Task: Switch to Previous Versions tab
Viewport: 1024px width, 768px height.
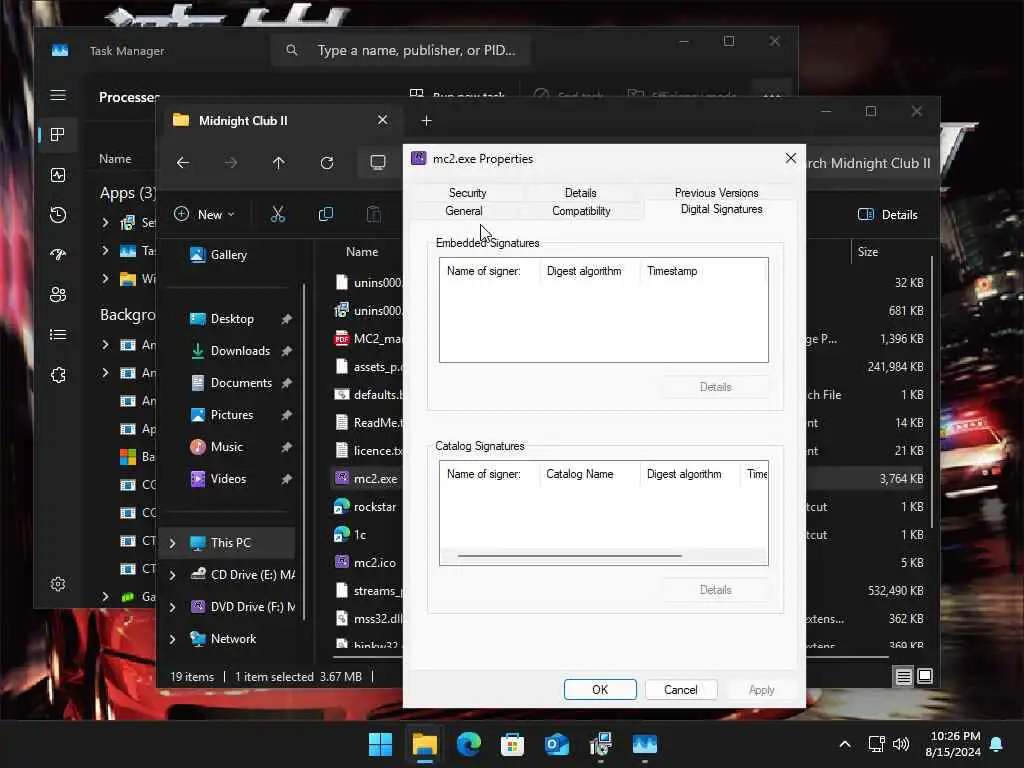Action: [x=716, y=193]
